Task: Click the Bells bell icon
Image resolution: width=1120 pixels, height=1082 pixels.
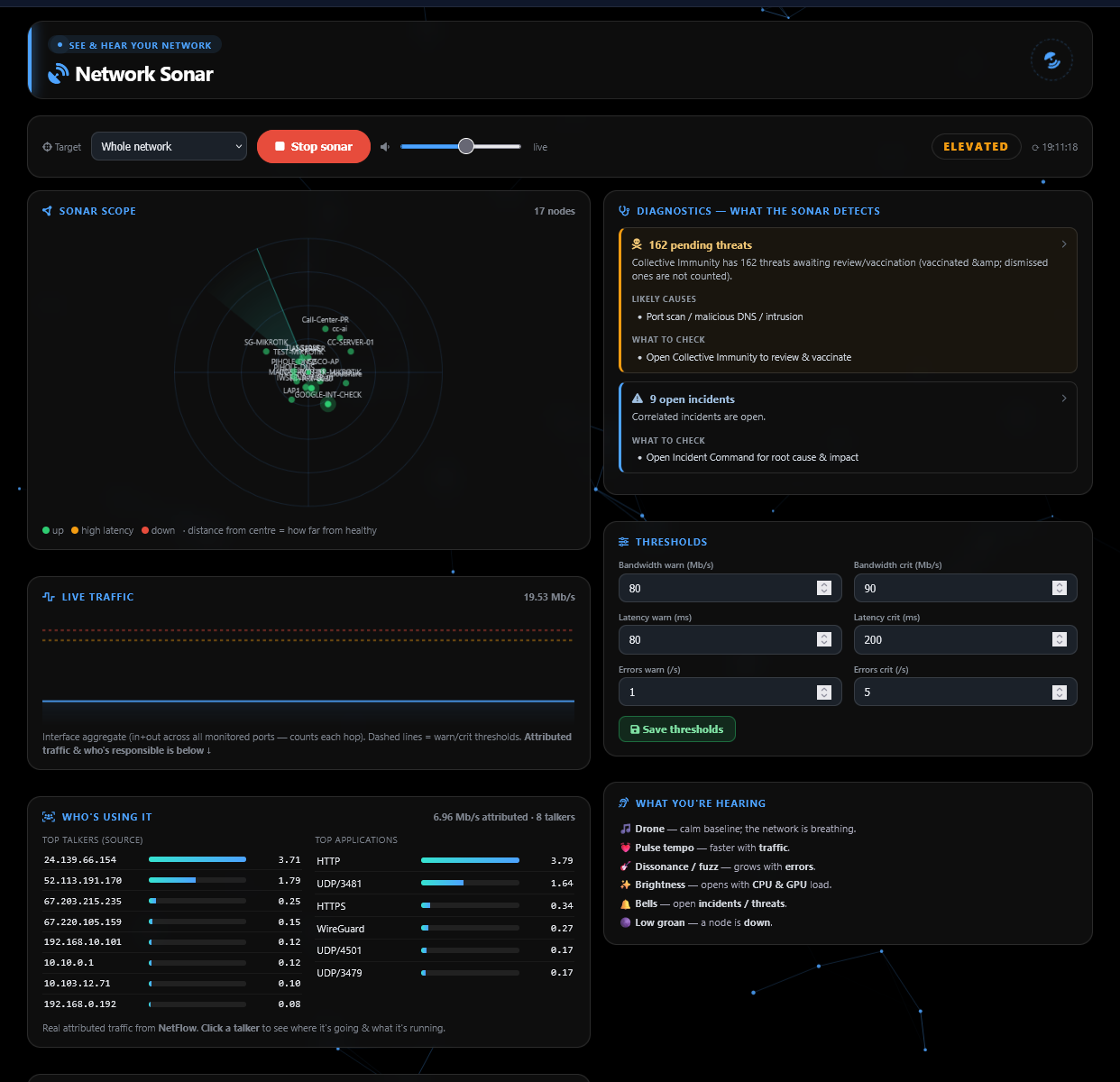Action: coord(626,903)
